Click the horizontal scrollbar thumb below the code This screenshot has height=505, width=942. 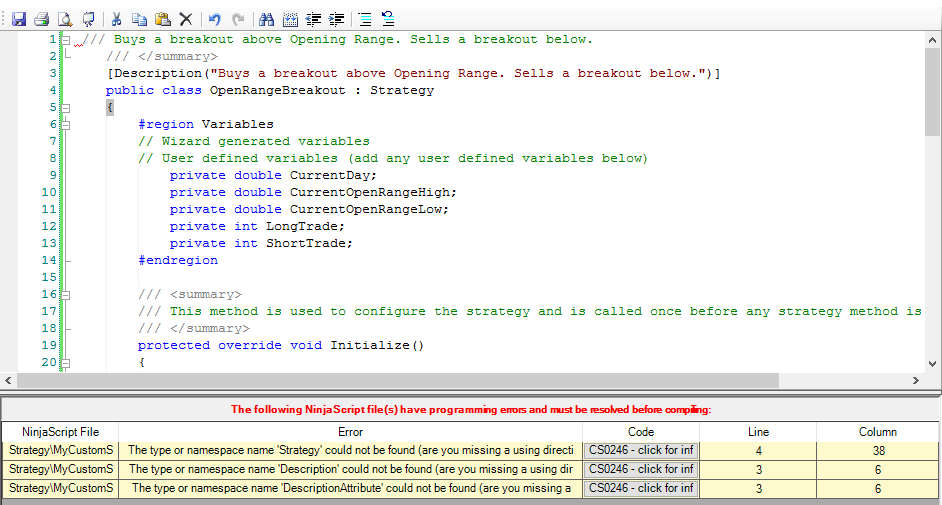coord(400,381)
